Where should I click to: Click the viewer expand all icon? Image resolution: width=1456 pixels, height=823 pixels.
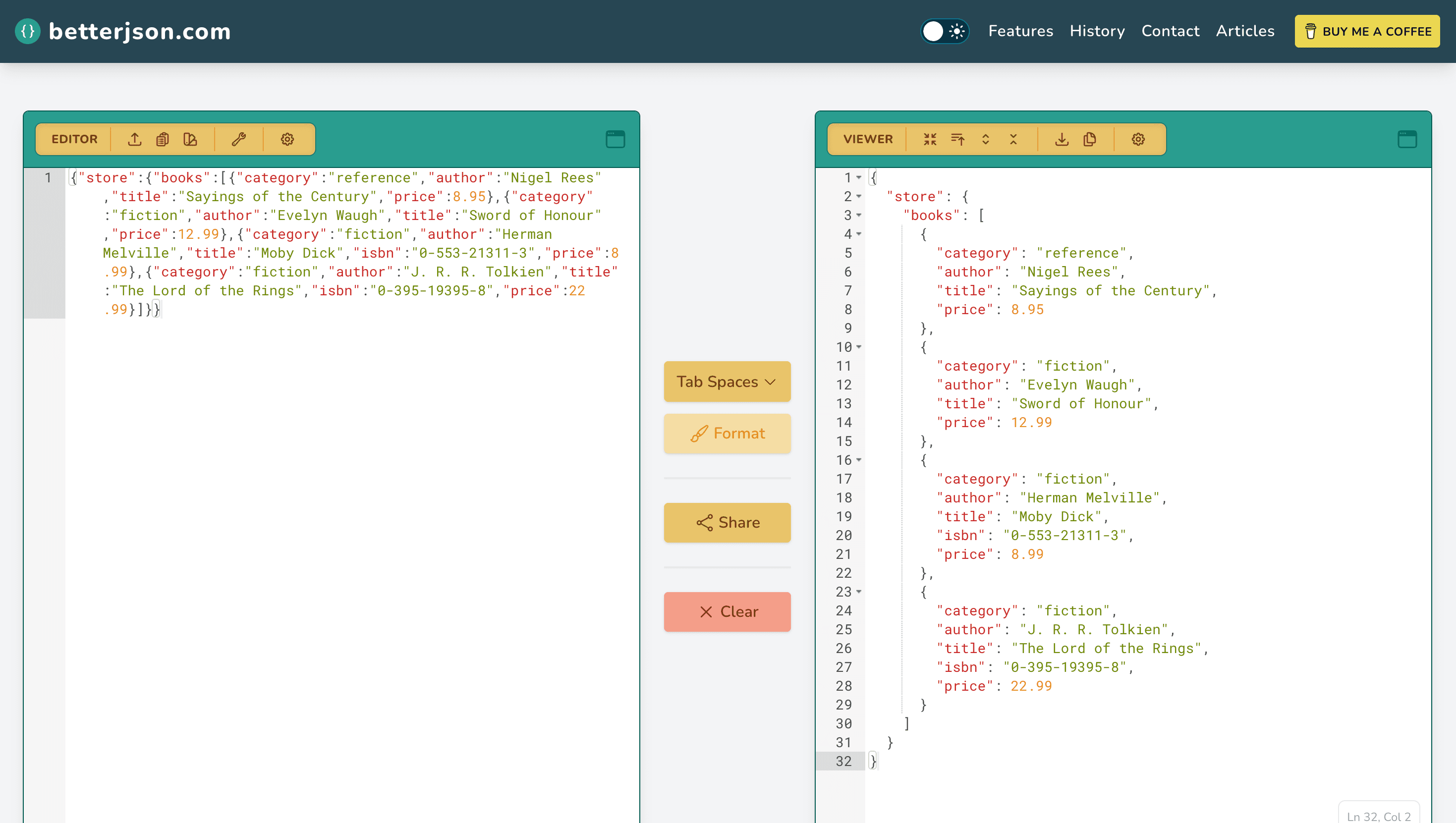coord(985,139)
